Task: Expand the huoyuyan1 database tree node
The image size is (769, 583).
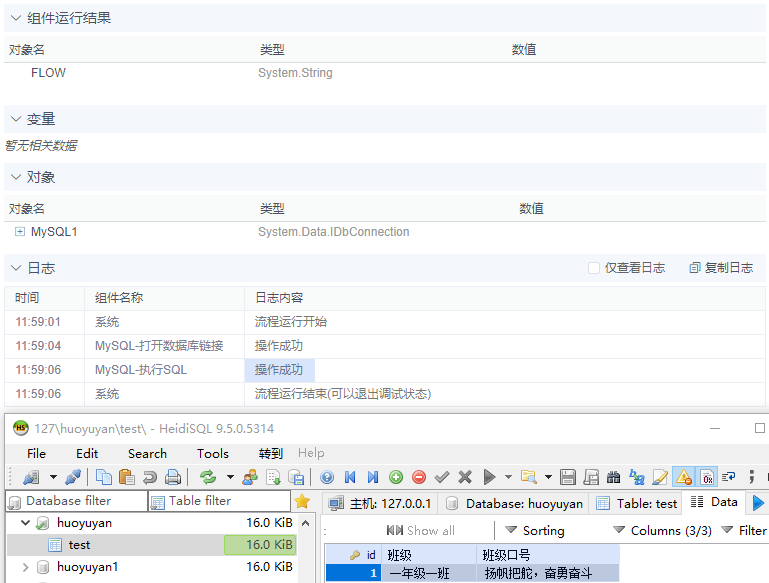Action: pyautogui.click(x=26, y=567)
